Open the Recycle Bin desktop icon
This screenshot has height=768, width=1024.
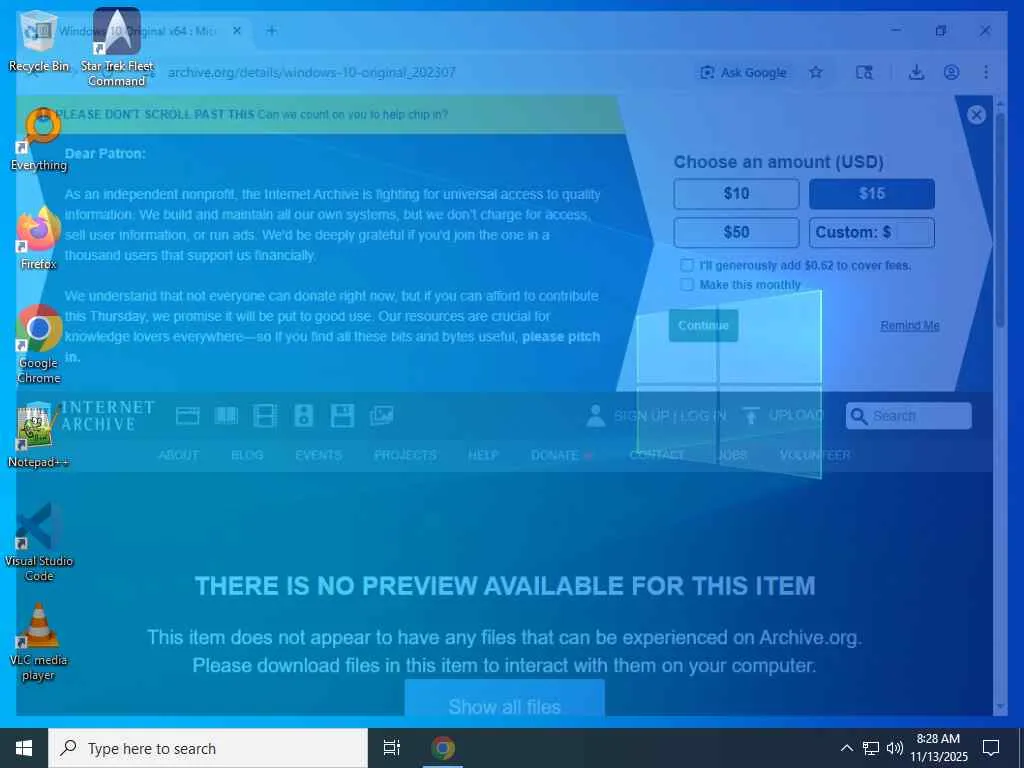39,40
